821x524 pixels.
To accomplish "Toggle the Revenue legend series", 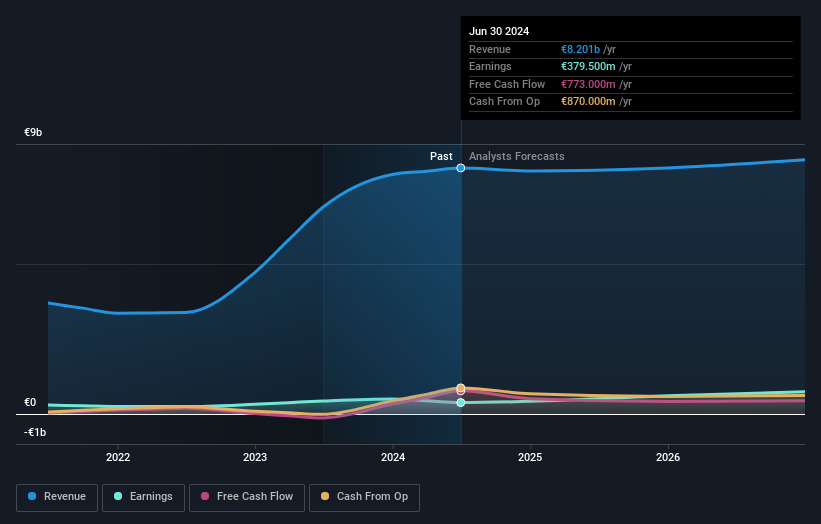I will pyautogui.click(x=57, y=497).
